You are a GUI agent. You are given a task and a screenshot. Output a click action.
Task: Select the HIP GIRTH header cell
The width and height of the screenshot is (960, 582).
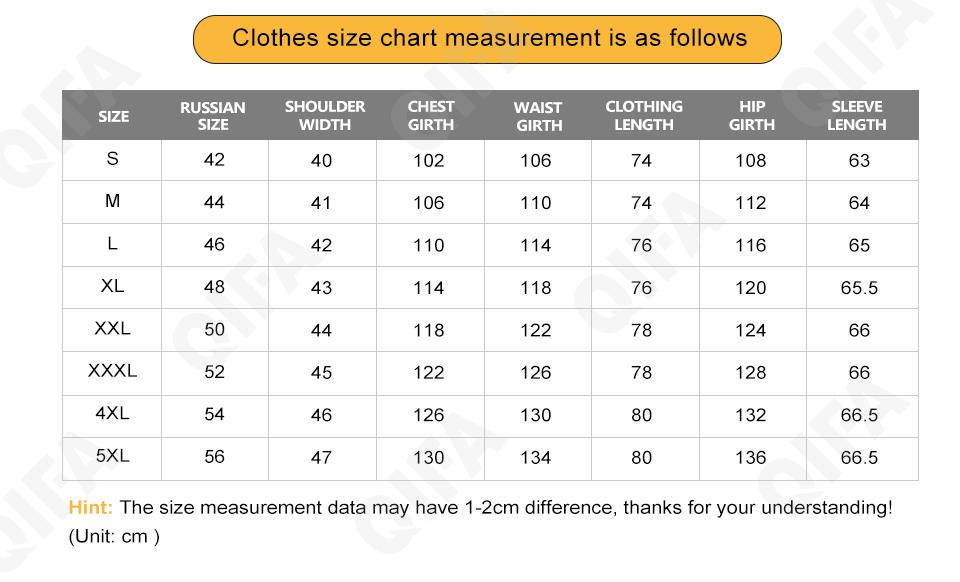[x=752, y=116]
